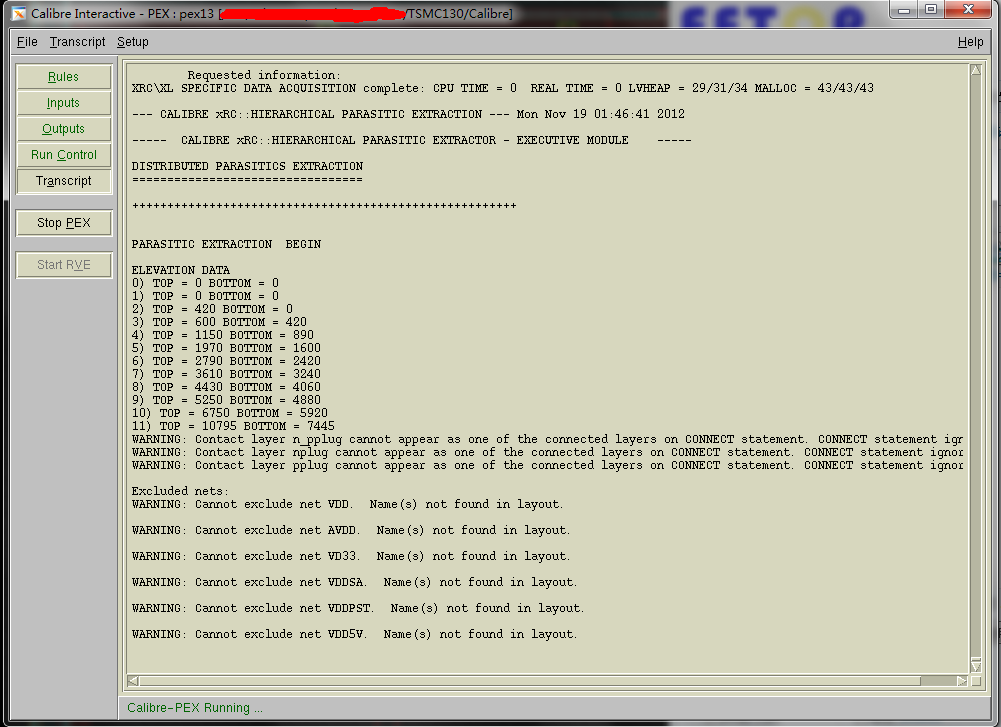
Task: Click 'DISTRIBUTED PARASITICS EXTRACTION' heading
Action: click(x=247, y=166)
